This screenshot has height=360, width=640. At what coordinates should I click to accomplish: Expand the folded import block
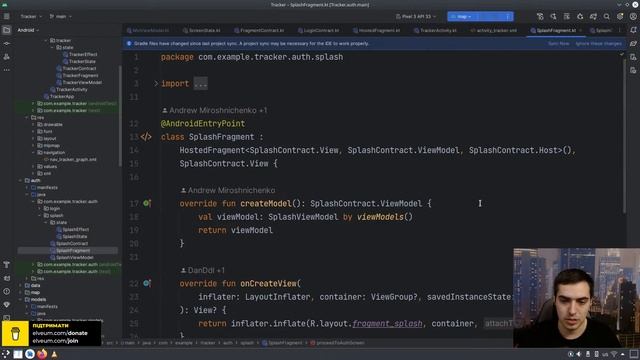coord(156,83)
